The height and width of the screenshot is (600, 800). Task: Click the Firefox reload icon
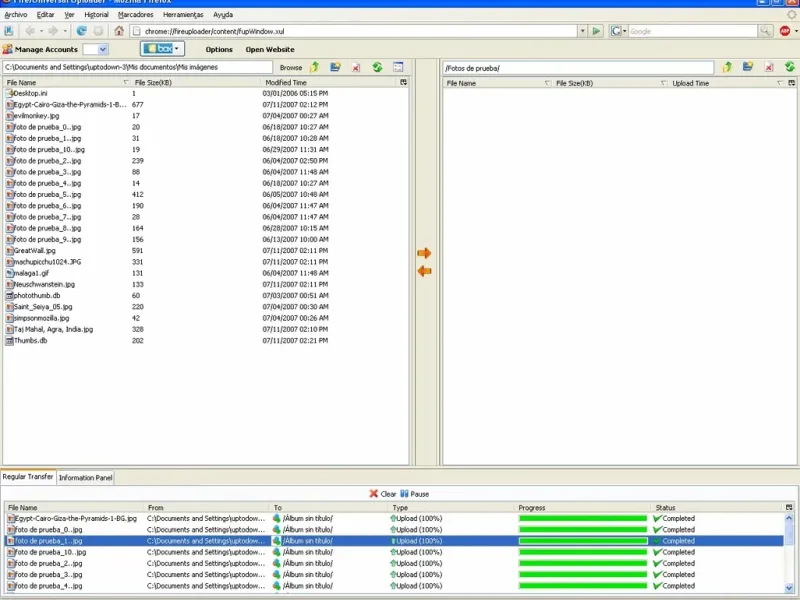81,31
